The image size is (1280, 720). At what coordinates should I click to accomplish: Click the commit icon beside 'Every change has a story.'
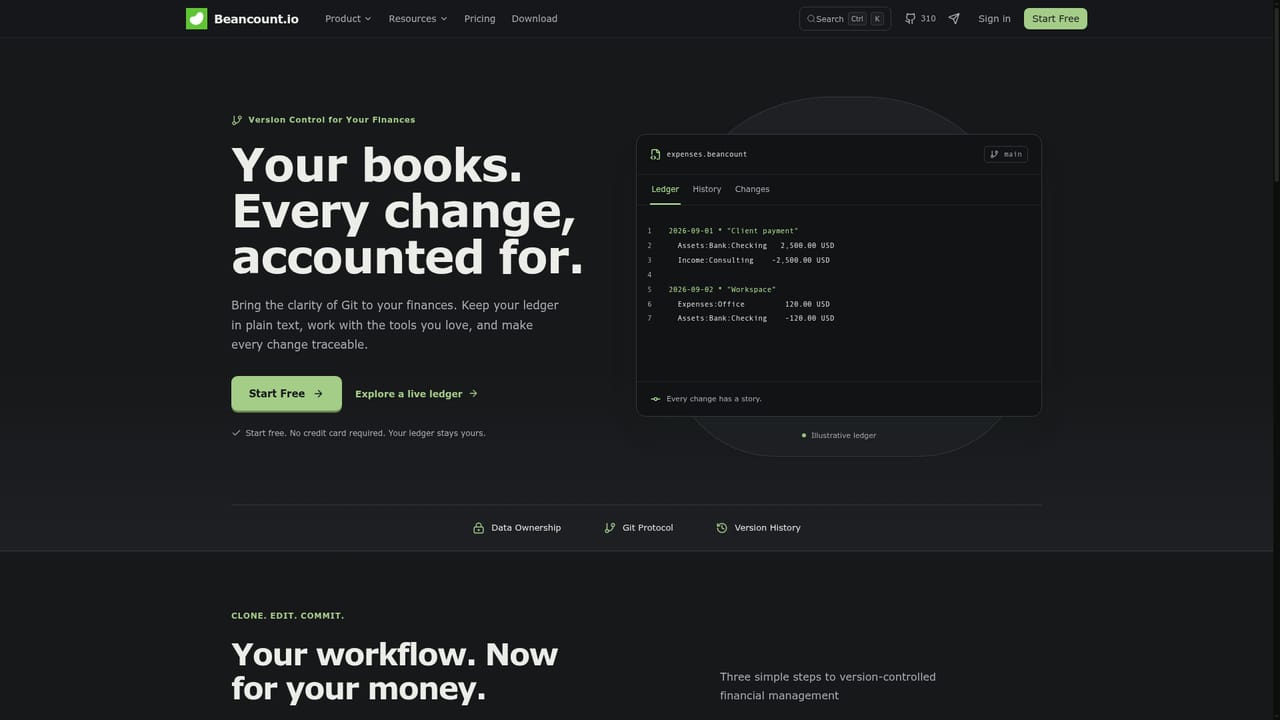point(655,399)
